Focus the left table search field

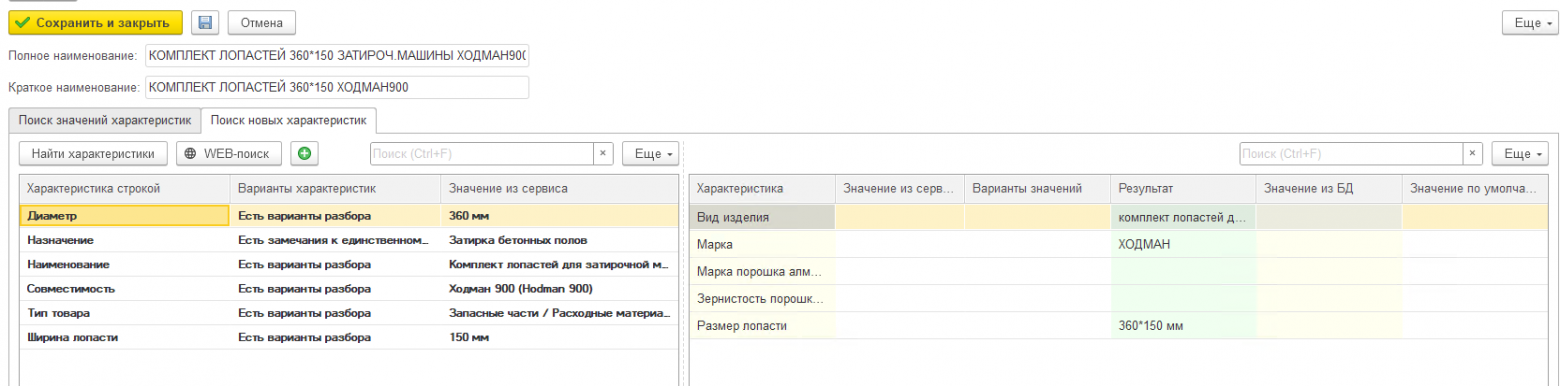(x=483, y=154)
